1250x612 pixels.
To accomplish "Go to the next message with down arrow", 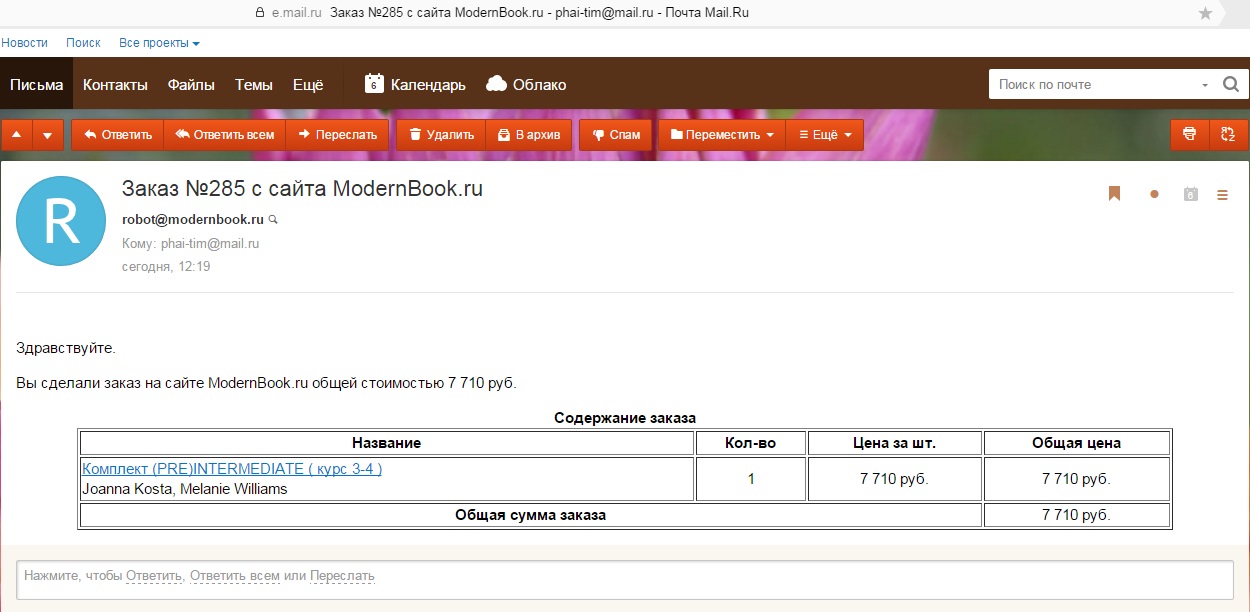I will click(48, 135).
